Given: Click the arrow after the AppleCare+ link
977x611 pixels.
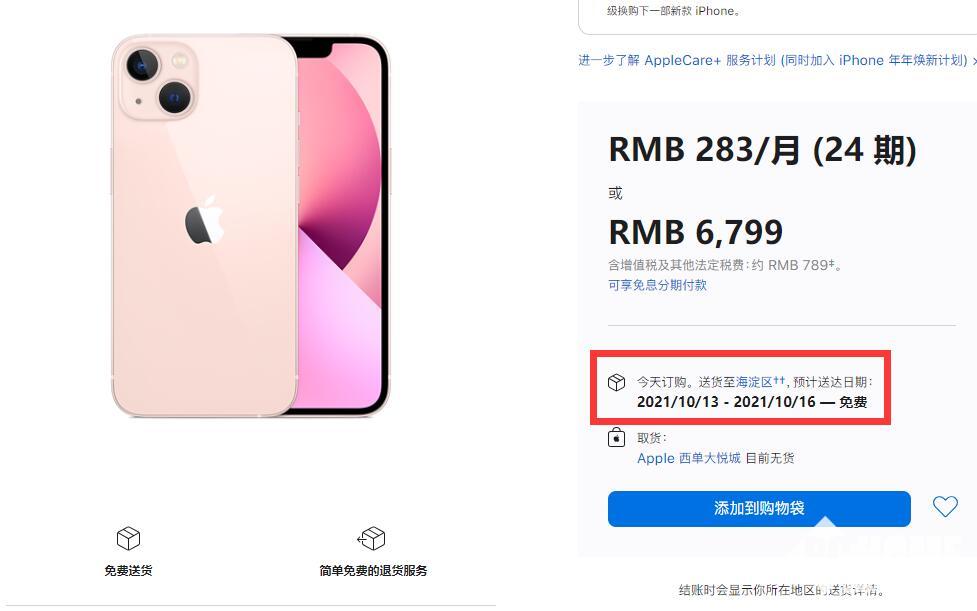Looking at the screenshot, I should [x=974, y=61].
